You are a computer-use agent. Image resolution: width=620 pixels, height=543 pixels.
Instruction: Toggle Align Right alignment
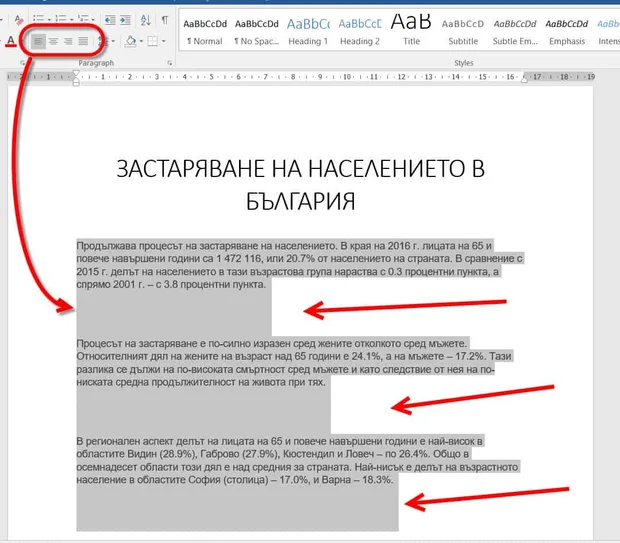(68, 41)
